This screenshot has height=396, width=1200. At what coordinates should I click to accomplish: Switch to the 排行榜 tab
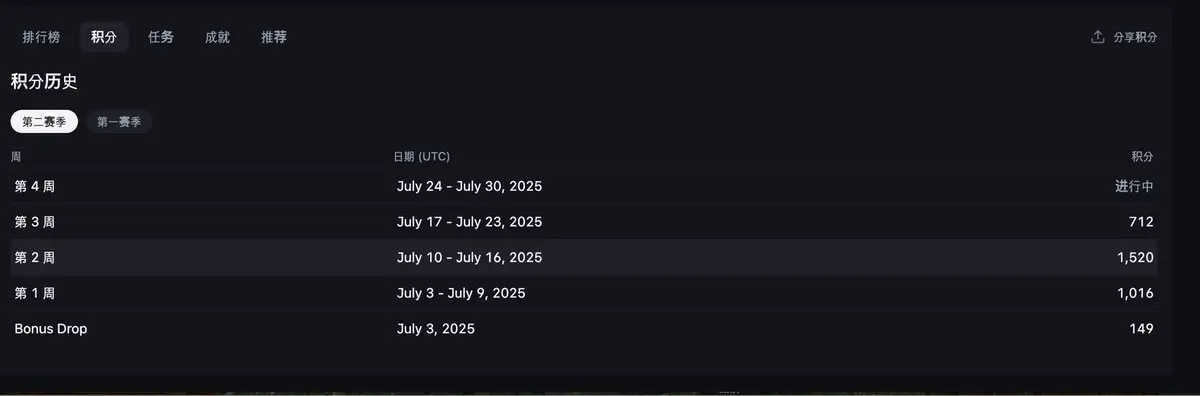(42, 37)
